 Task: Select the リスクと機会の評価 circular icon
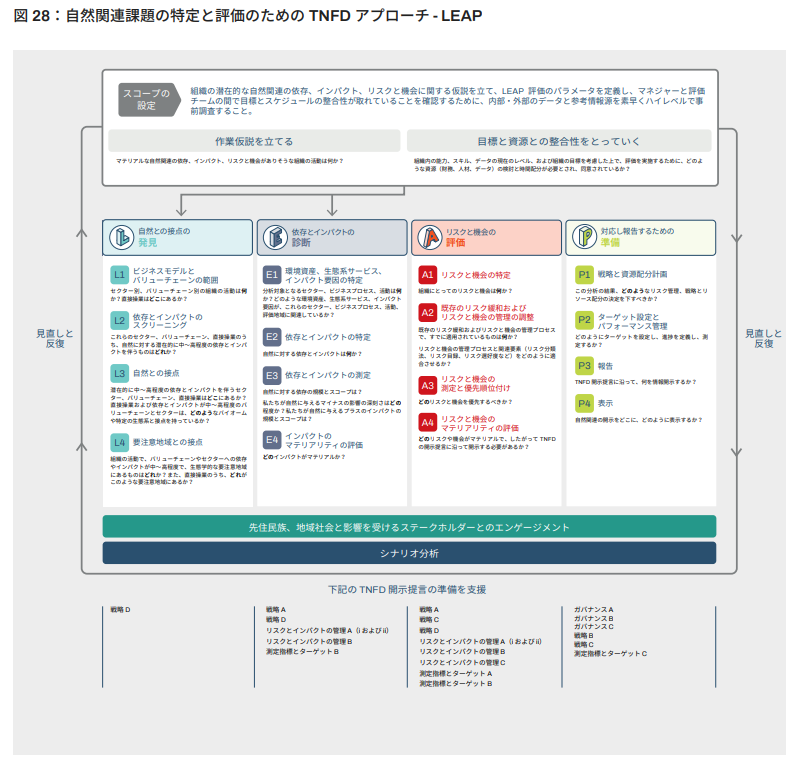430,237
